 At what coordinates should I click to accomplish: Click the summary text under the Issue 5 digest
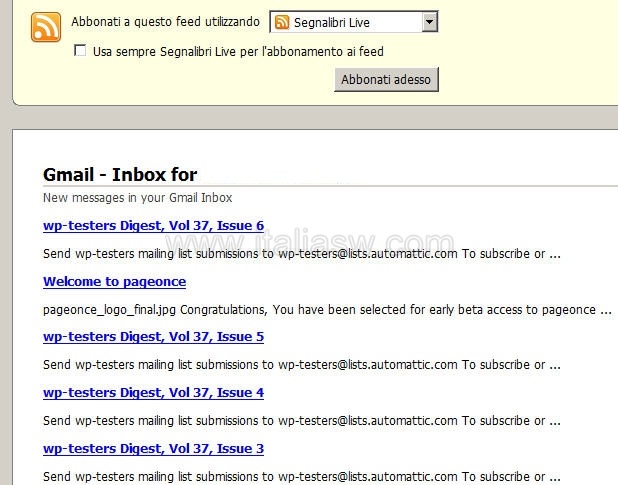point(302,365)
